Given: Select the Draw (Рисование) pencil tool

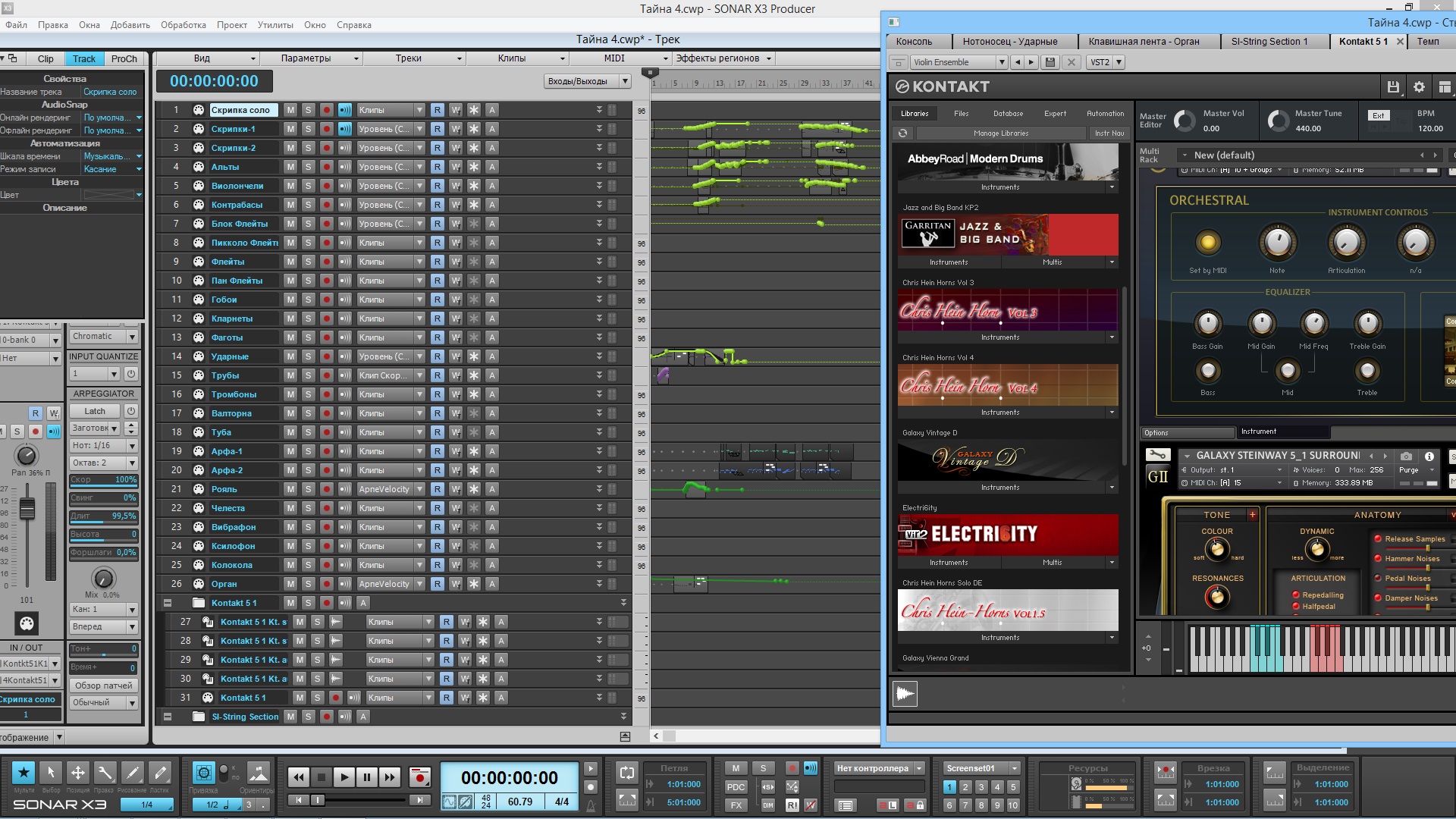Looking at the screenshot, I should [x=132, y=773].
